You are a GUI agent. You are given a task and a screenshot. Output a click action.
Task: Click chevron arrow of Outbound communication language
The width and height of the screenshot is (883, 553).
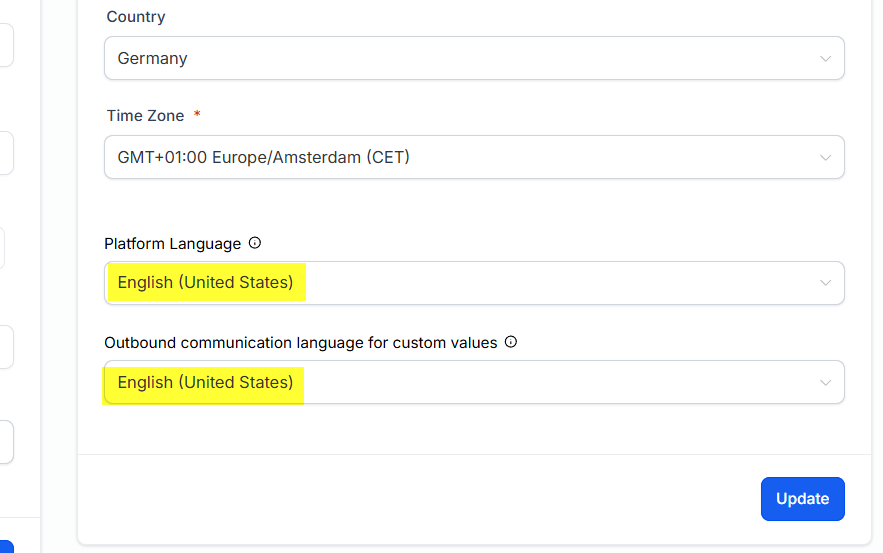pos(825,383)
